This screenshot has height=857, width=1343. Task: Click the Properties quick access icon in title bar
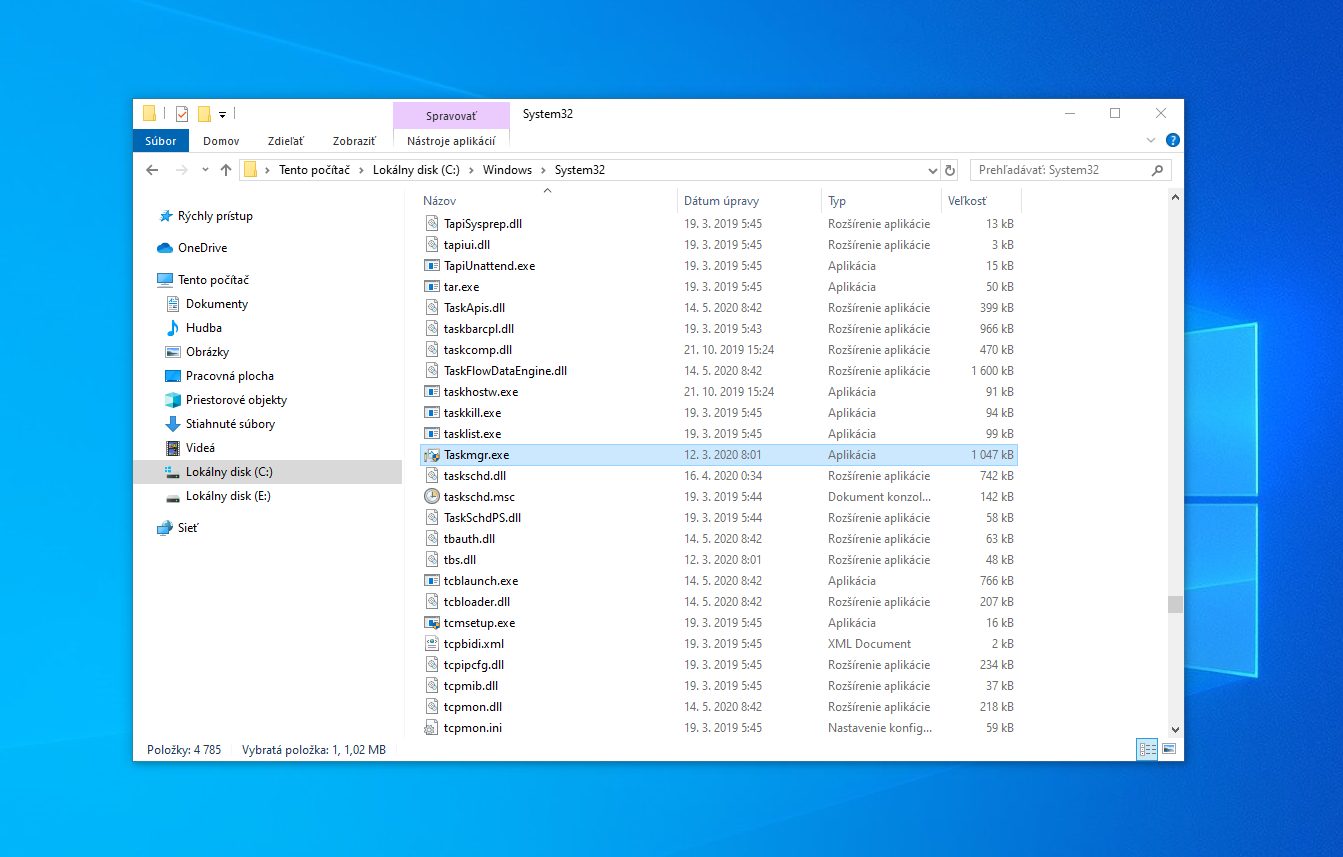182,114
